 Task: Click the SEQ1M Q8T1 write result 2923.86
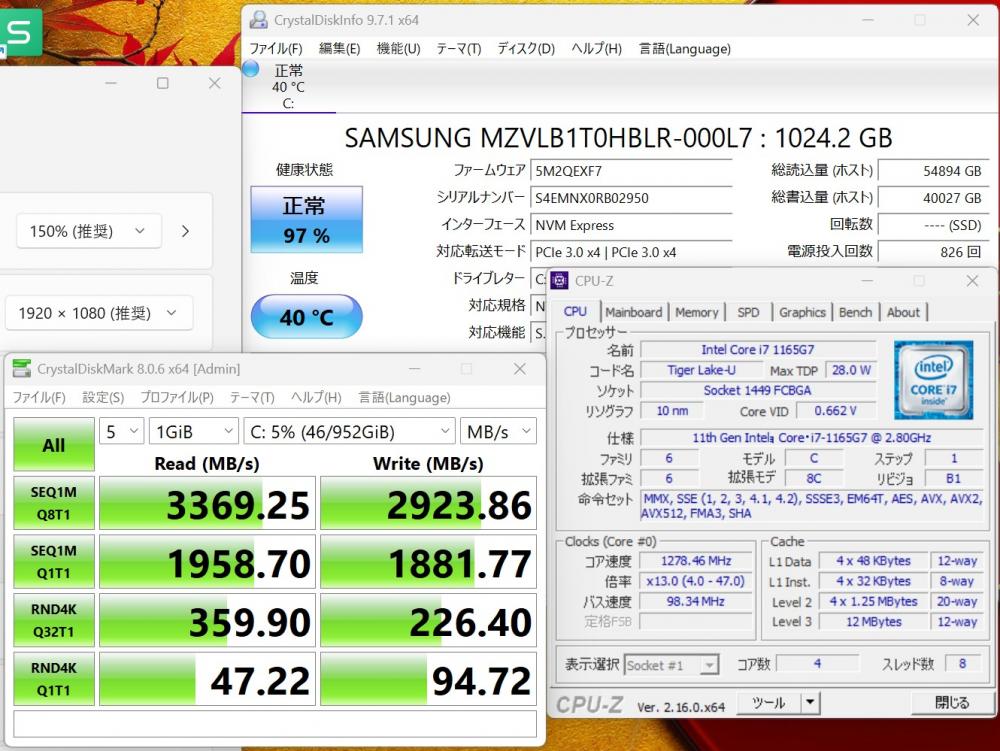[429, 503]
